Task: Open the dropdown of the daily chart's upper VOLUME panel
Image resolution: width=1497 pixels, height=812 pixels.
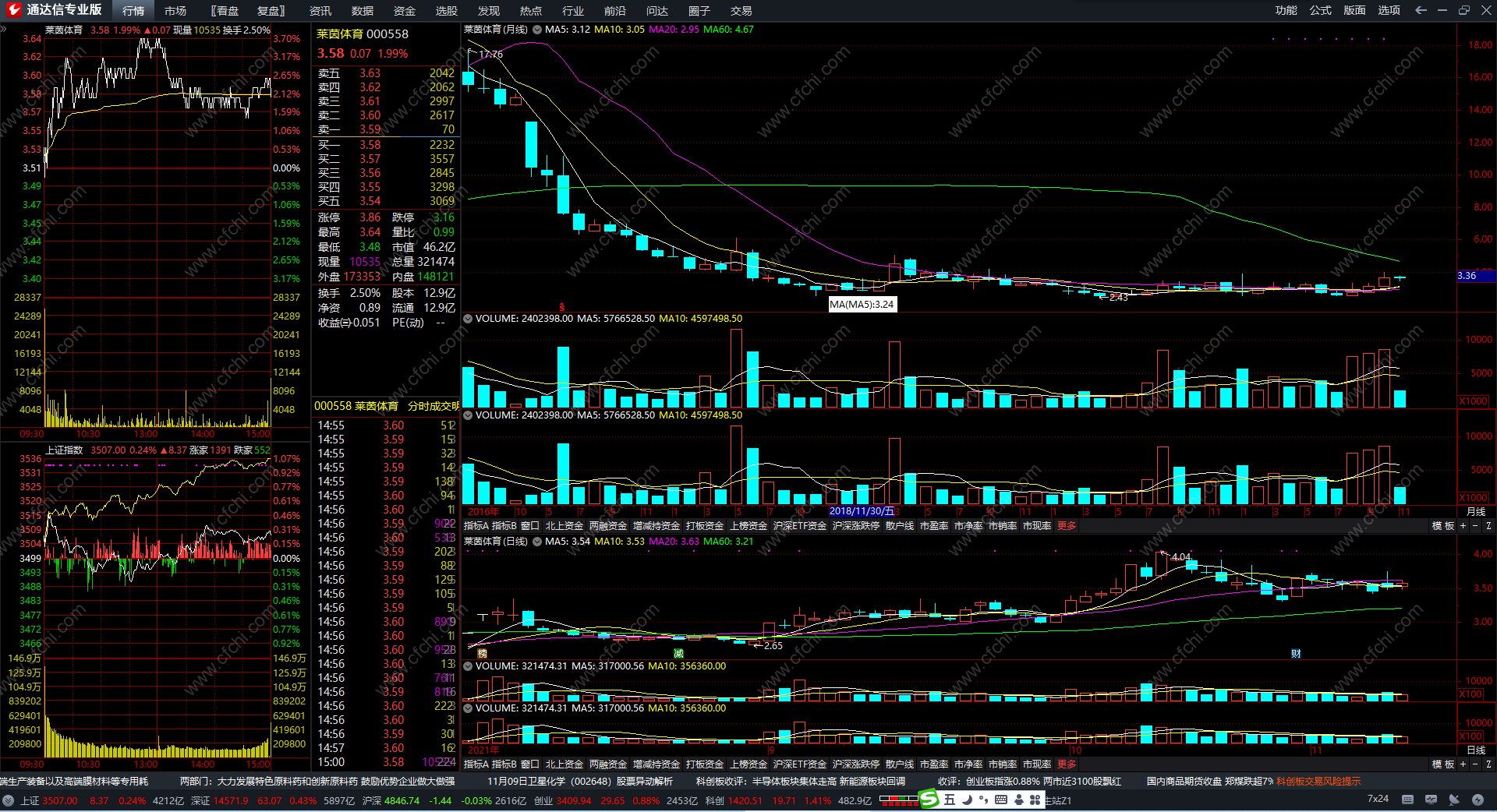Action: 468,666
